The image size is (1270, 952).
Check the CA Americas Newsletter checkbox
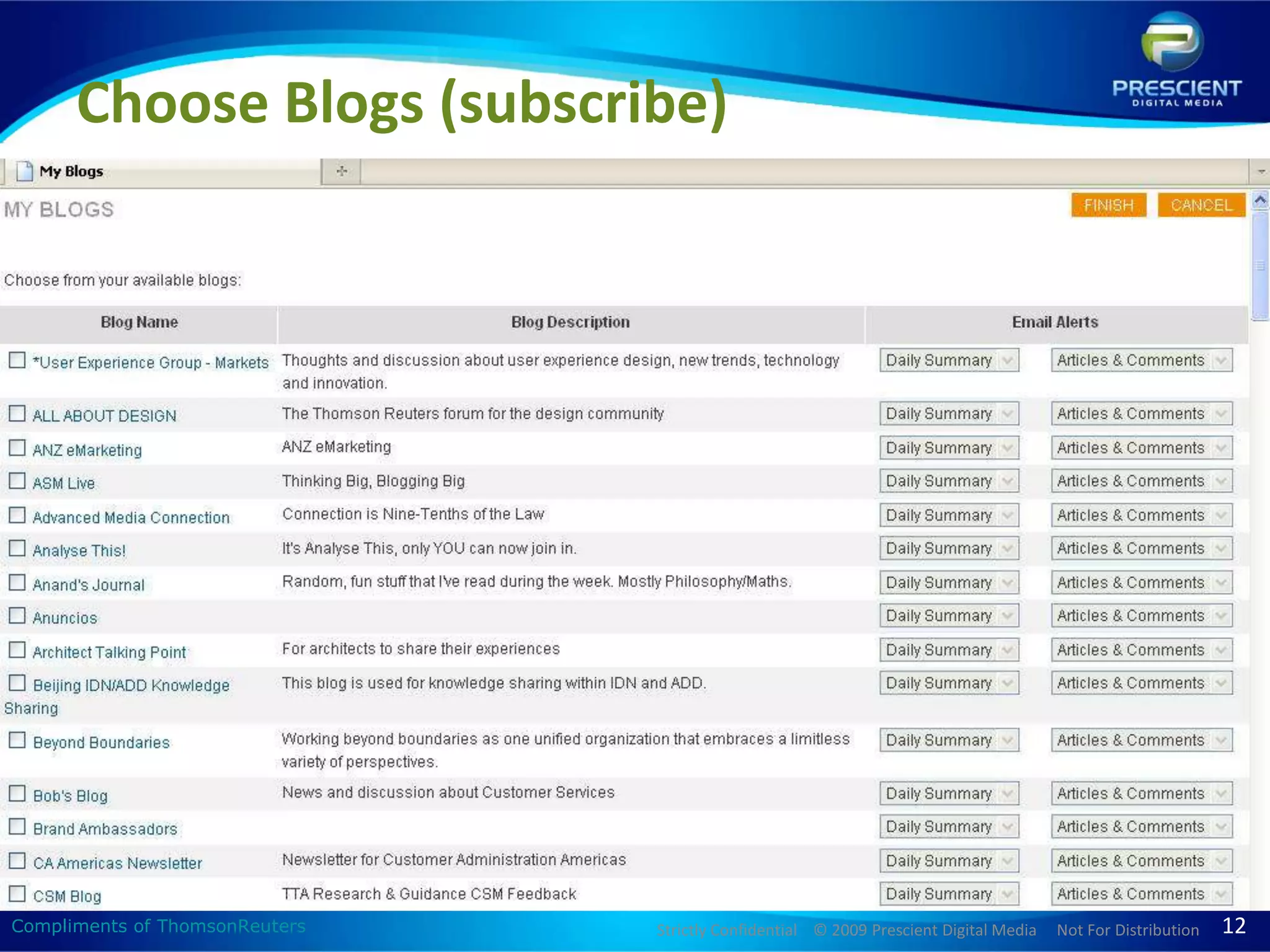tap(17, 861)
